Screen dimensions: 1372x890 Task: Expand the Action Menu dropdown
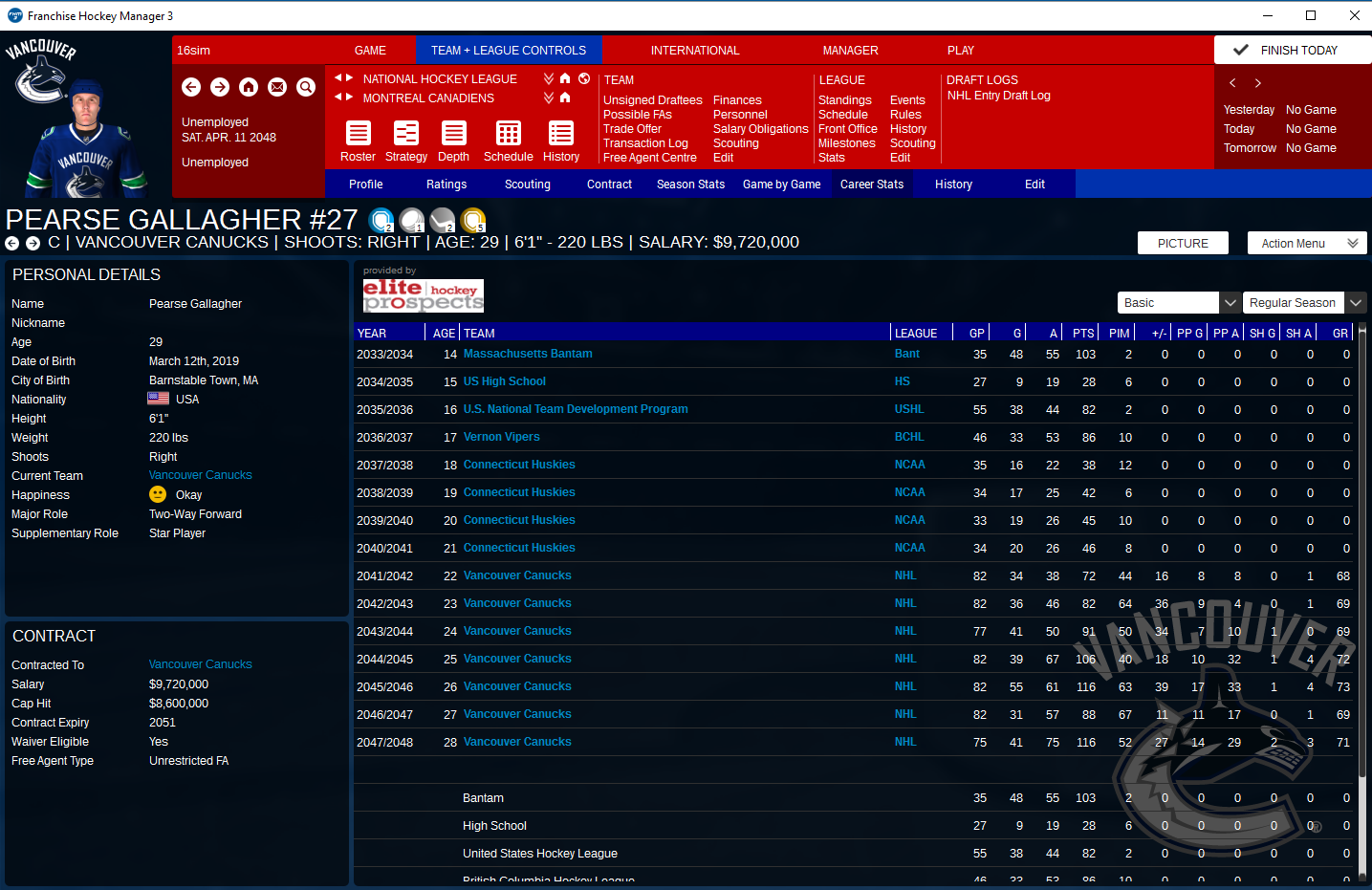pyautogui.click(x=1306, y=244)
